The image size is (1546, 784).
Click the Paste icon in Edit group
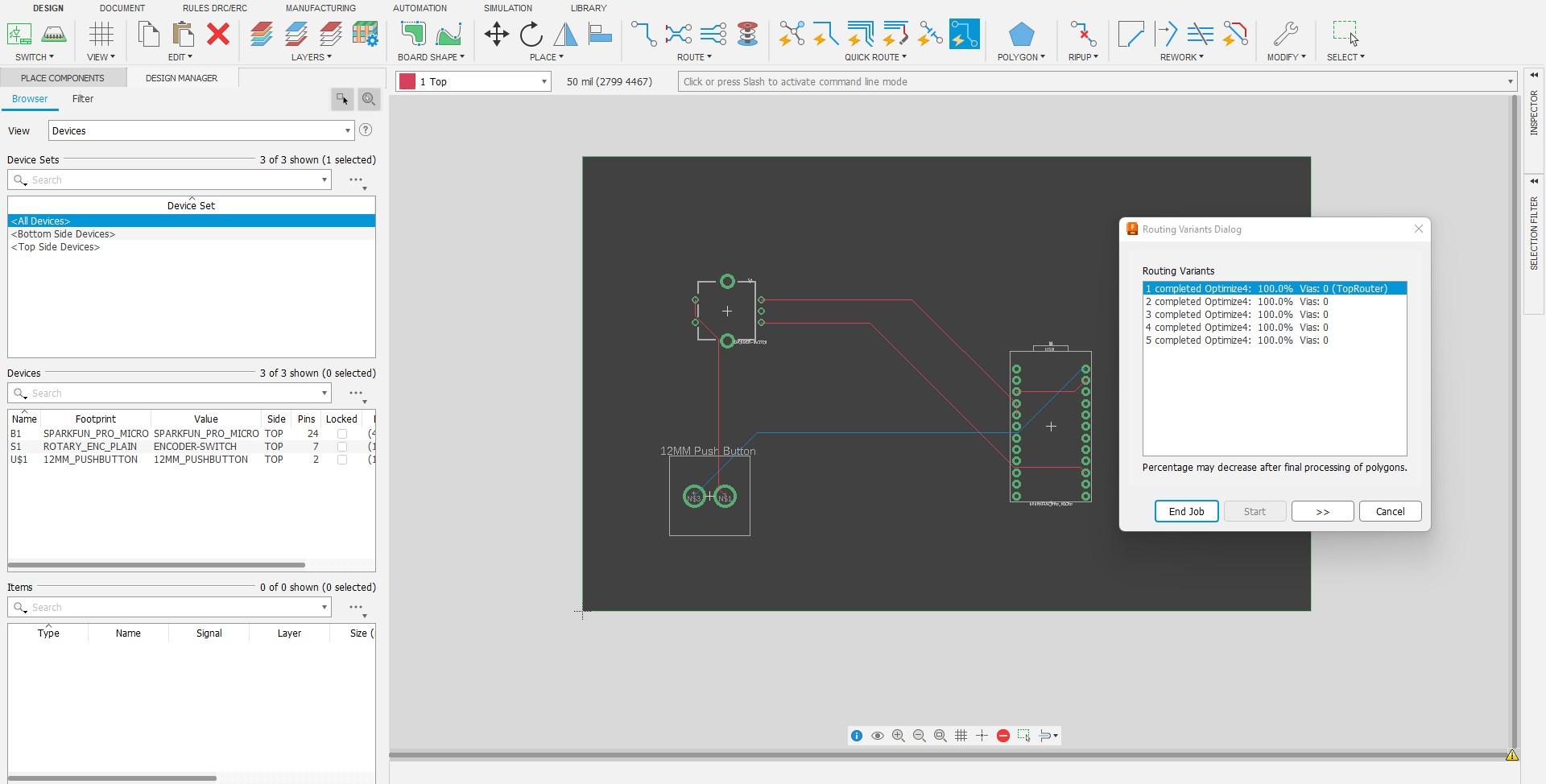[184, 35]
